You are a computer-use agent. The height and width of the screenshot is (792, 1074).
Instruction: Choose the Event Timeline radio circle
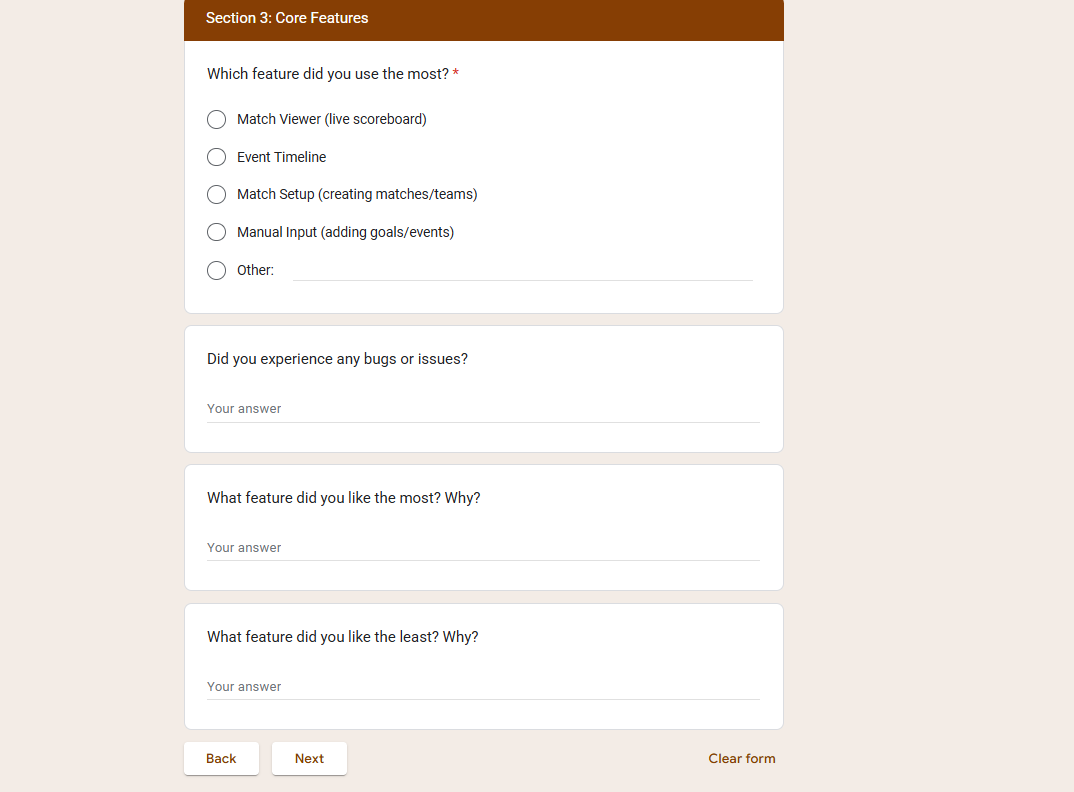click(x=216, y=157)
